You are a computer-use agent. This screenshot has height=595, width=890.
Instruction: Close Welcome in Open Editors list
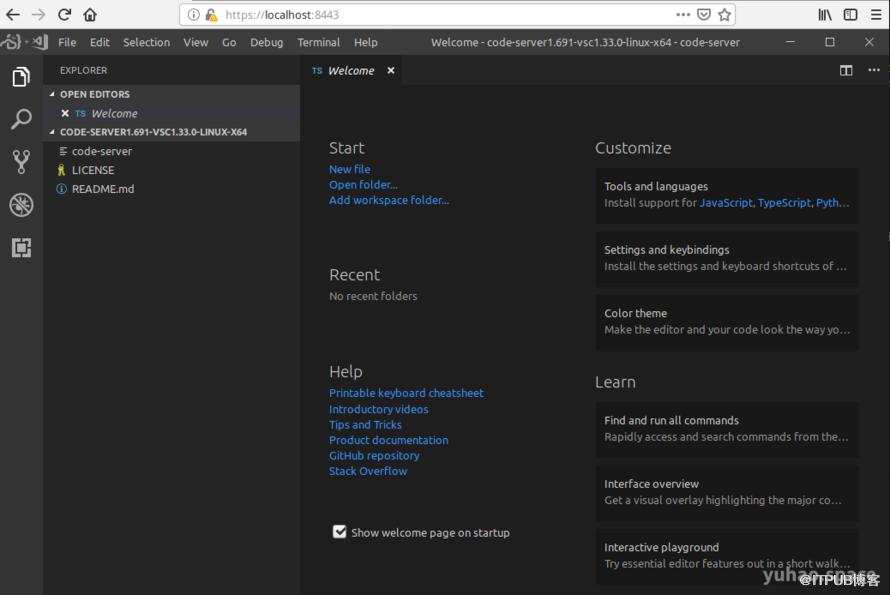(65, 114)
